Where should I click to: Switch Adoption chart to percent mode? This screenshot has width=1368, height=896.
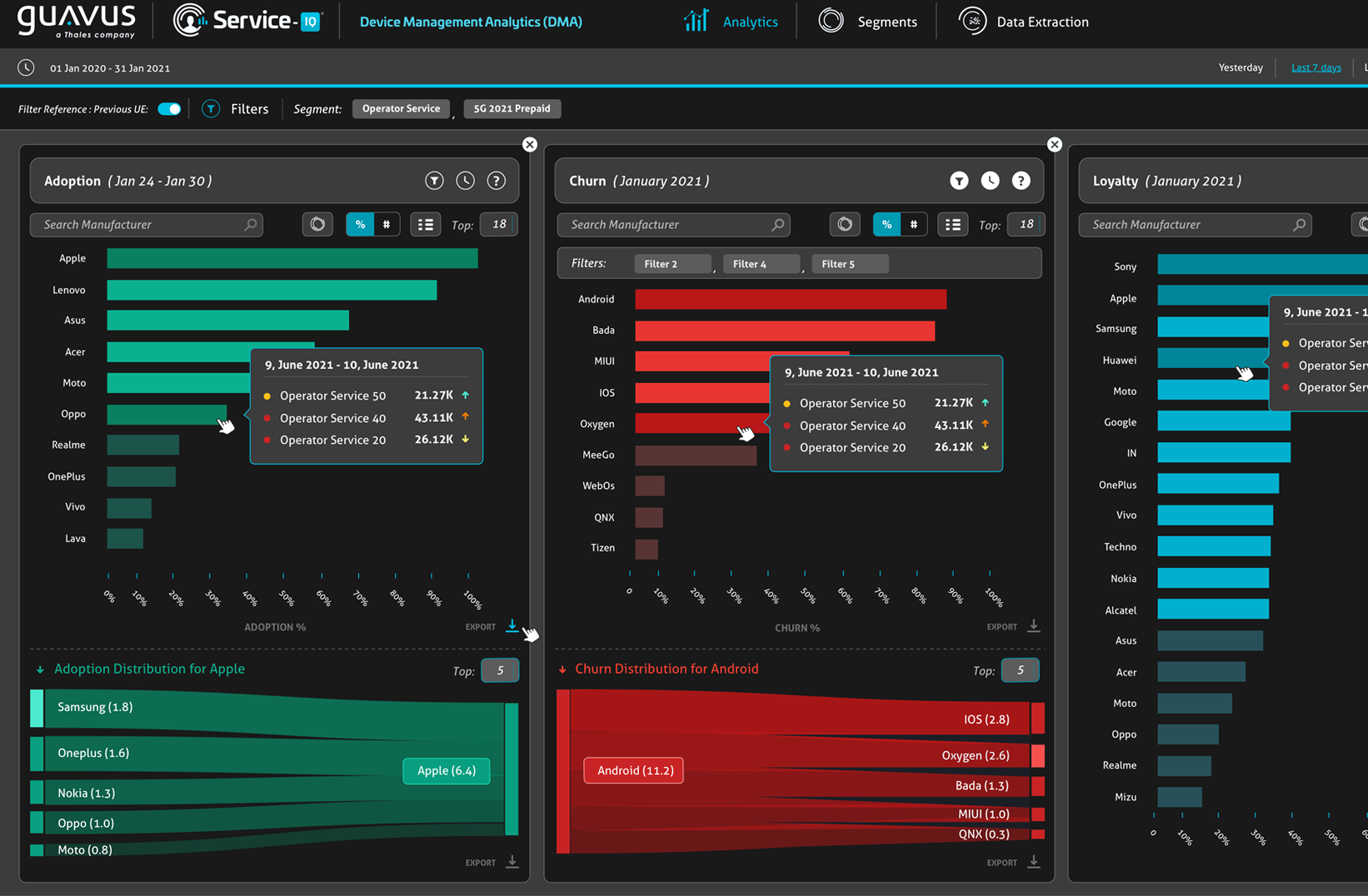pyautogui.click(x=360, y=225)
